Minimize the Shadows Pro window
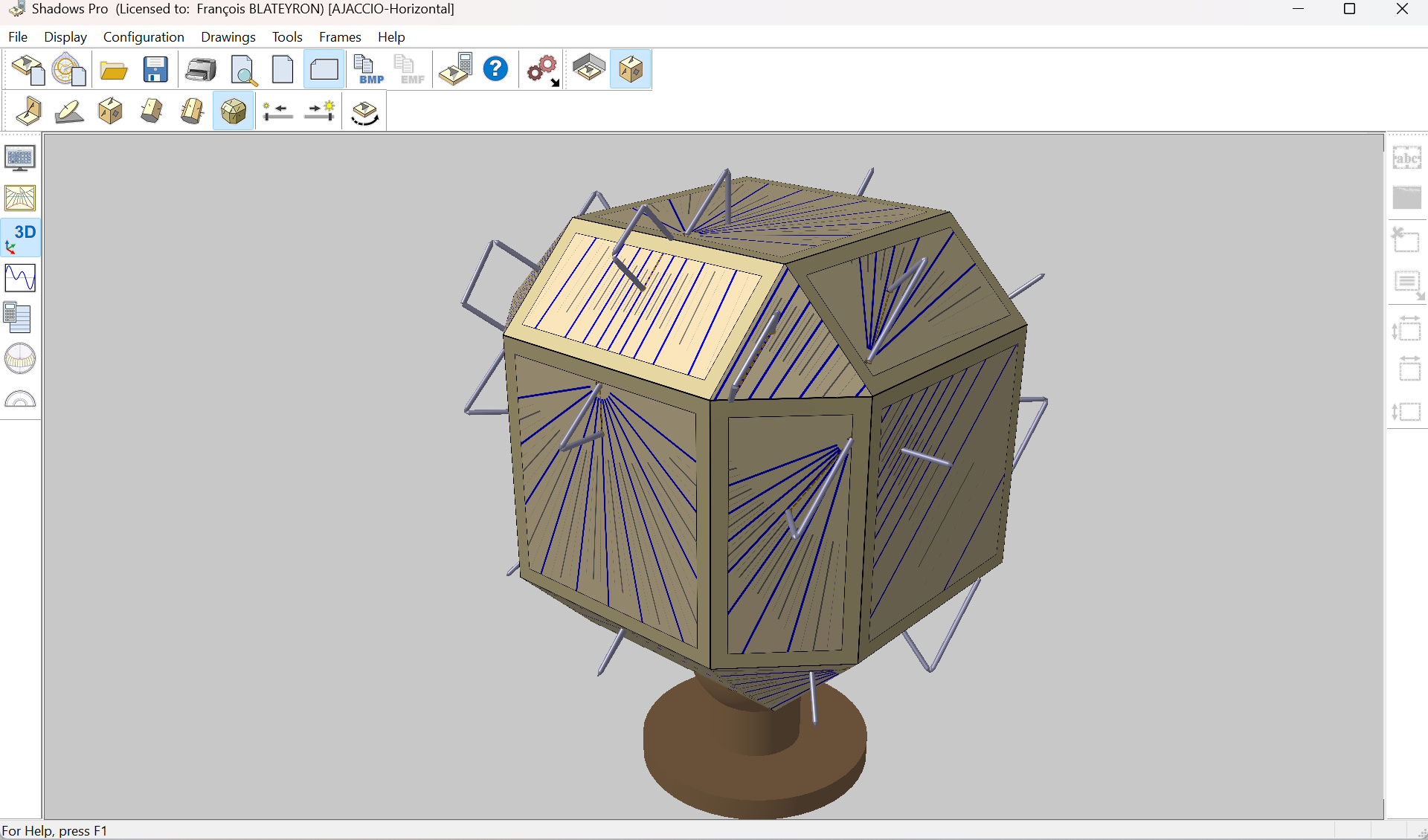Screen dimensions: 1428x840 point(1298,9)
